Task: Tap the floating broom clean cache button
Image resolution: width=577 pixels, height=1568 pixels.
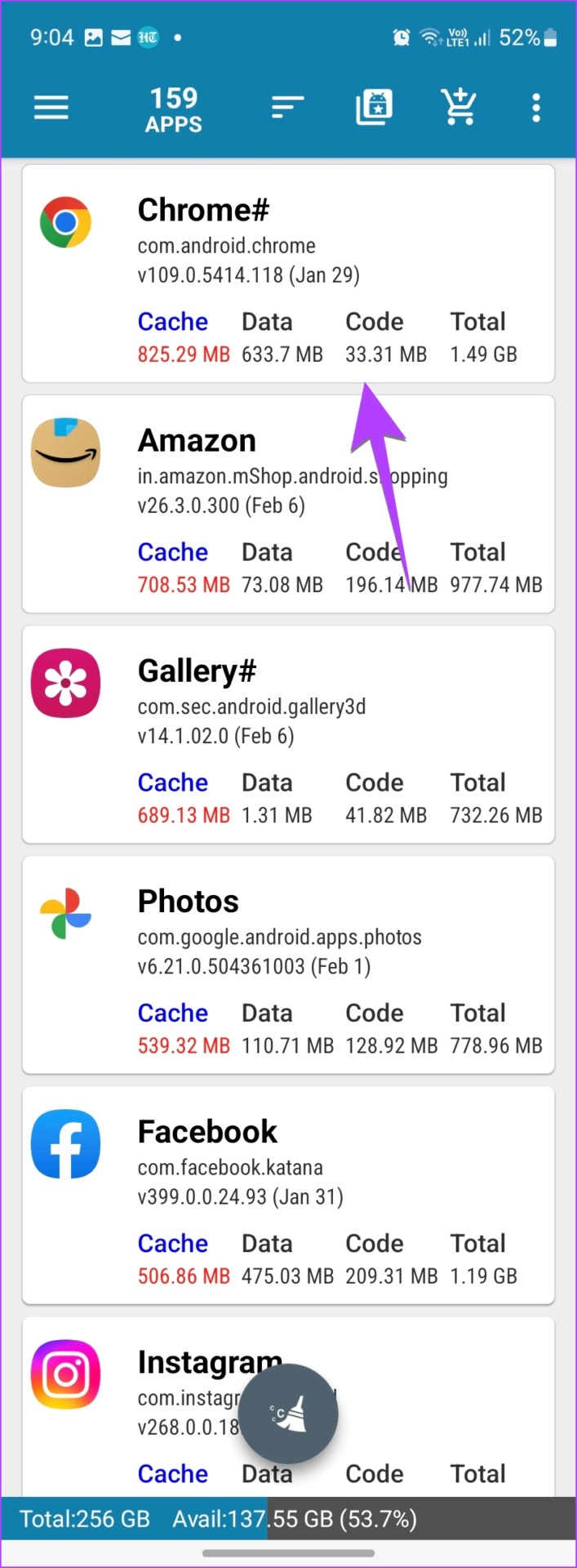Action: (288, 1414)
